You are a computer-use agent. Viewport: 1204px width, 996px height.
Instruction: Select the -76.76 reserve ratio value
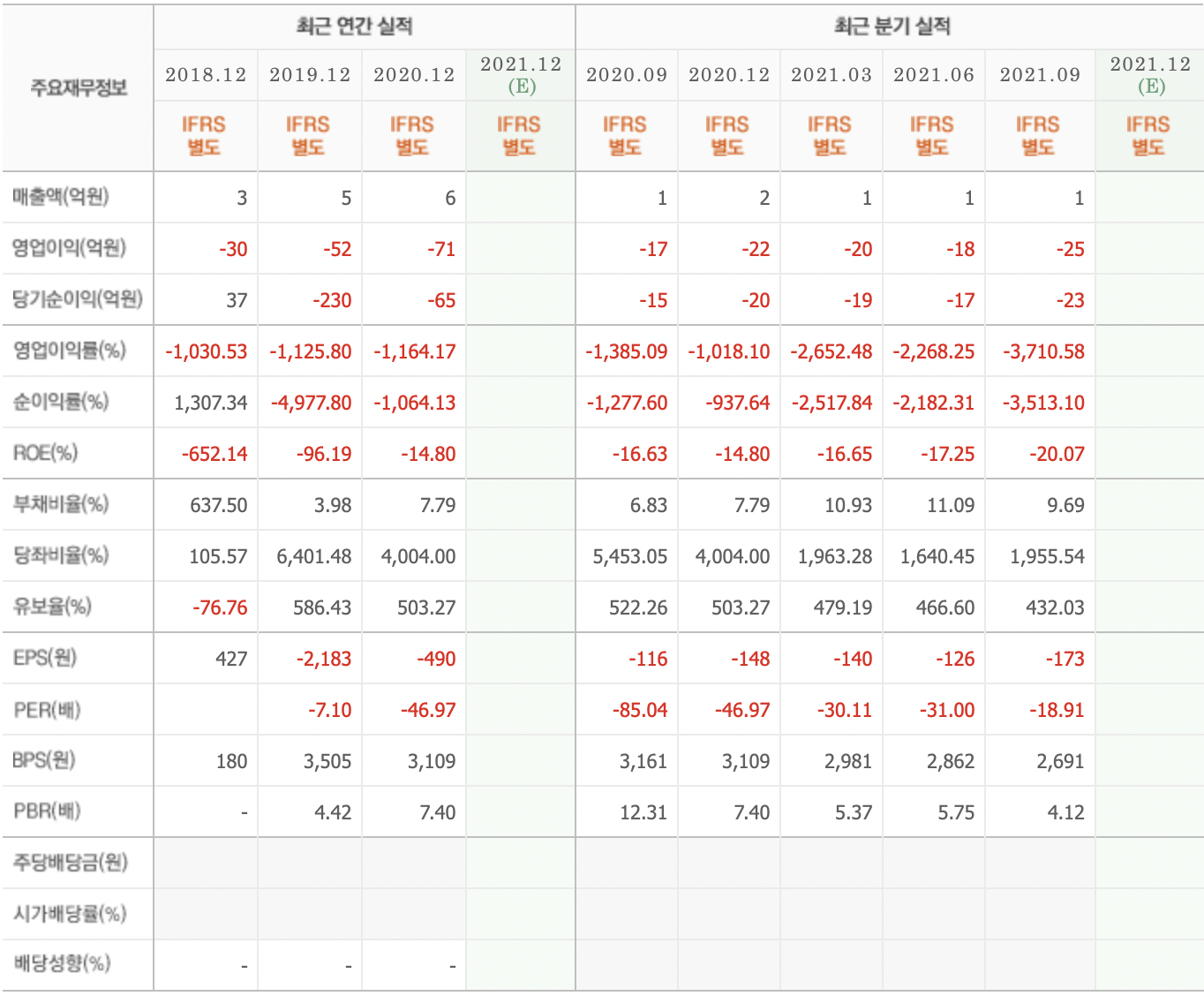[x=220, y=607]
